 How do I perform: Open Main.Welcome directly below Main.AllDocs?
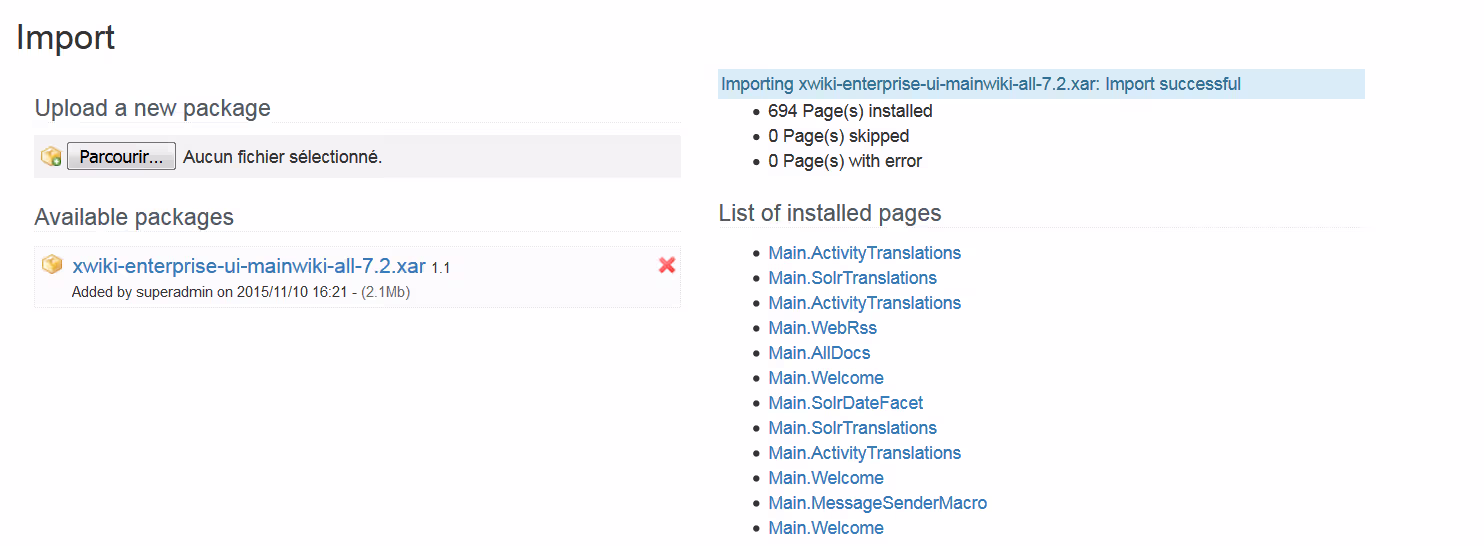click(x=825, y=378)
